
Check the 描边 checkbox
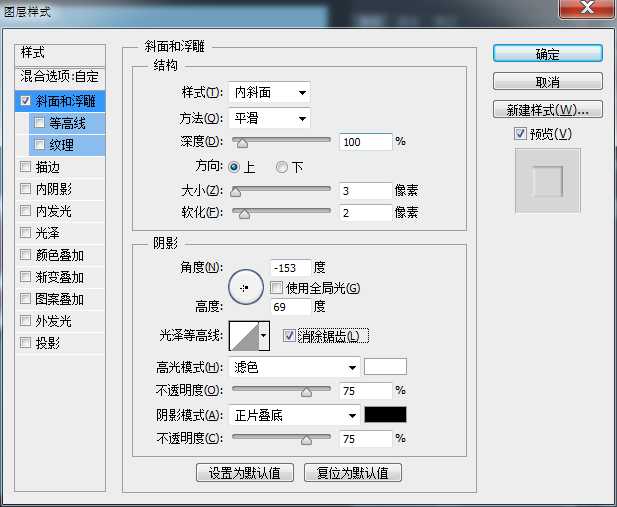tap(26, 167)
